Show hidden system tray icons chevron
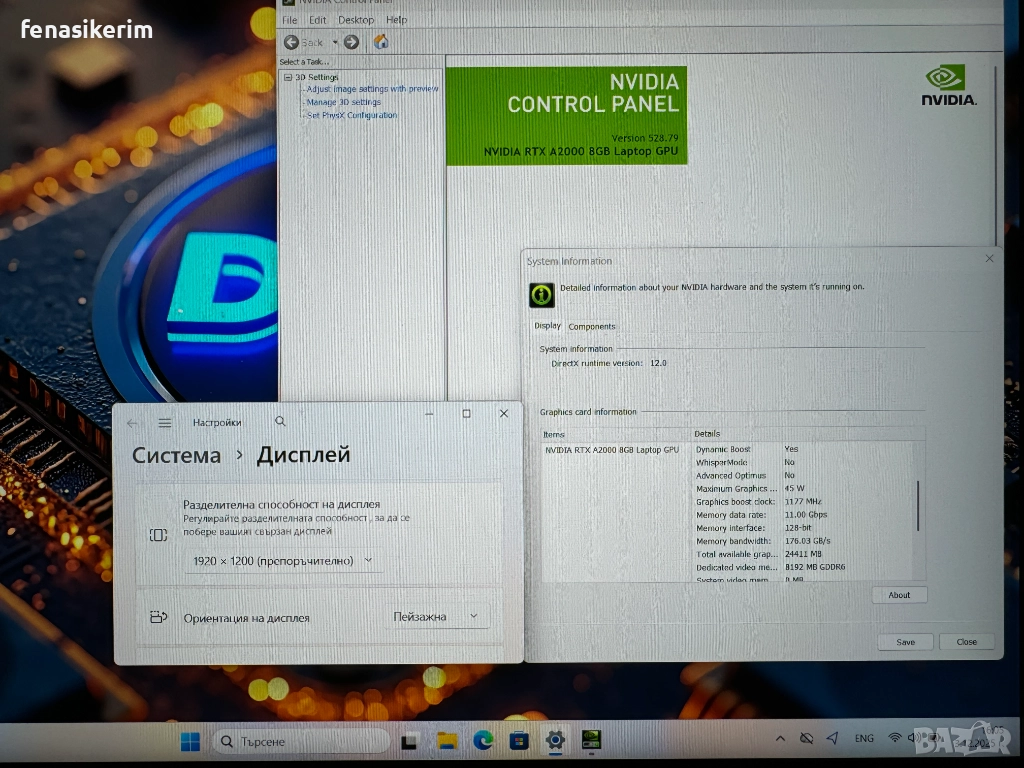The image size is (1024, 768). pyautogui.click(x=780, y=739)
